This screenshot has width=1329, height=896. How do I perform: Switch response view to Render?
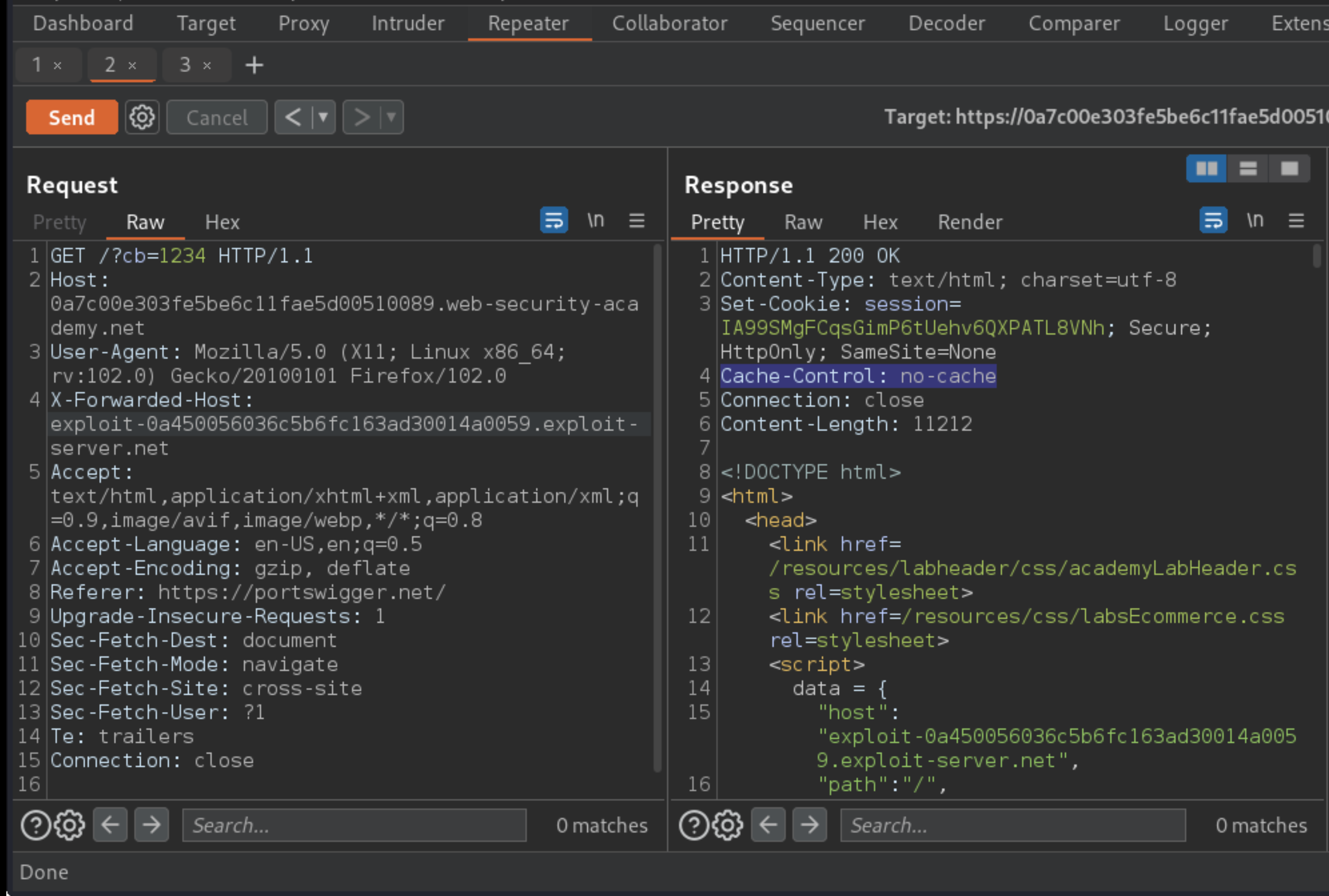coord(970,222)
